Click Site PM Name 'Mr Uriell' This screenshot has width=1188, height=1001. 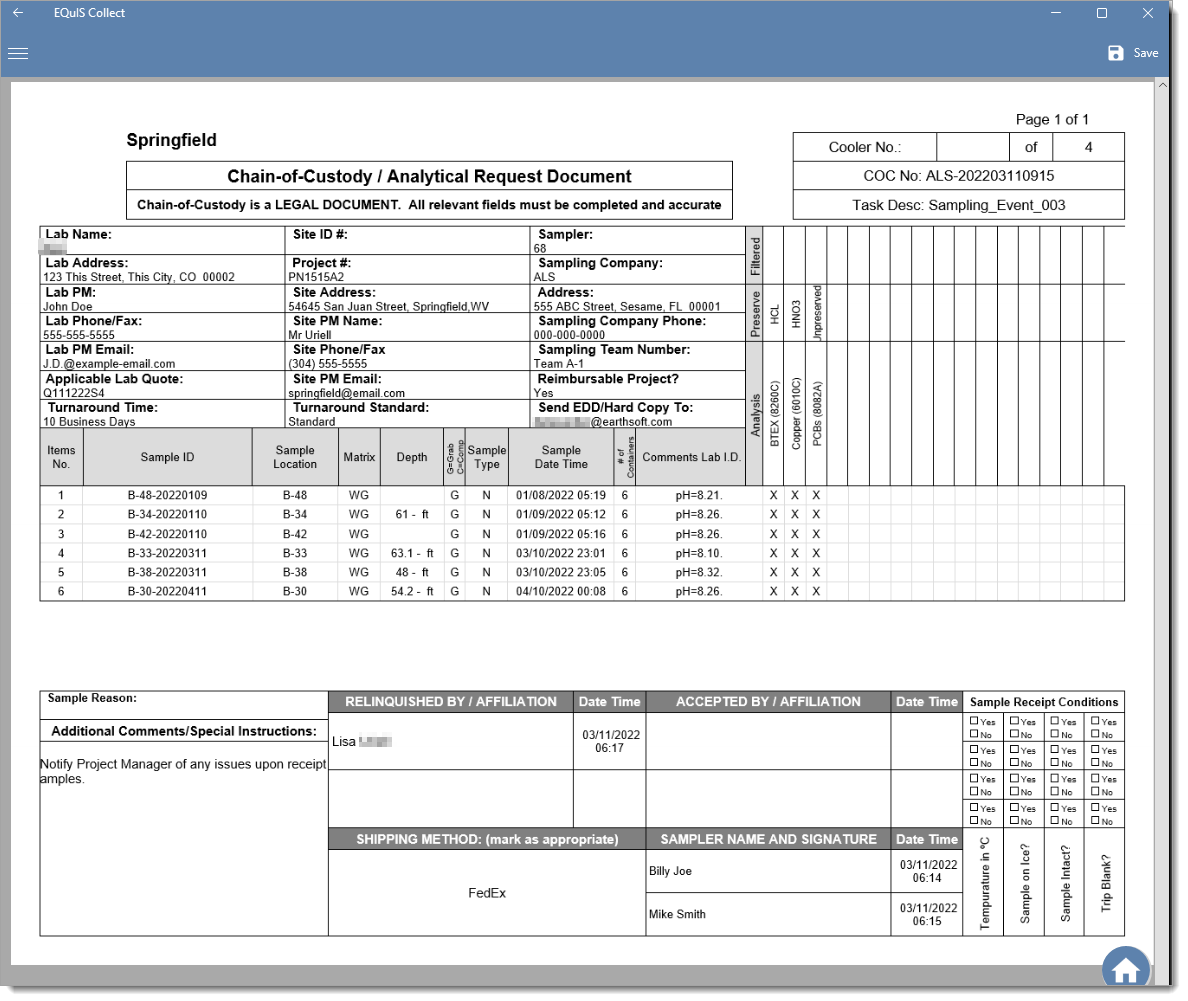[309, 335]
